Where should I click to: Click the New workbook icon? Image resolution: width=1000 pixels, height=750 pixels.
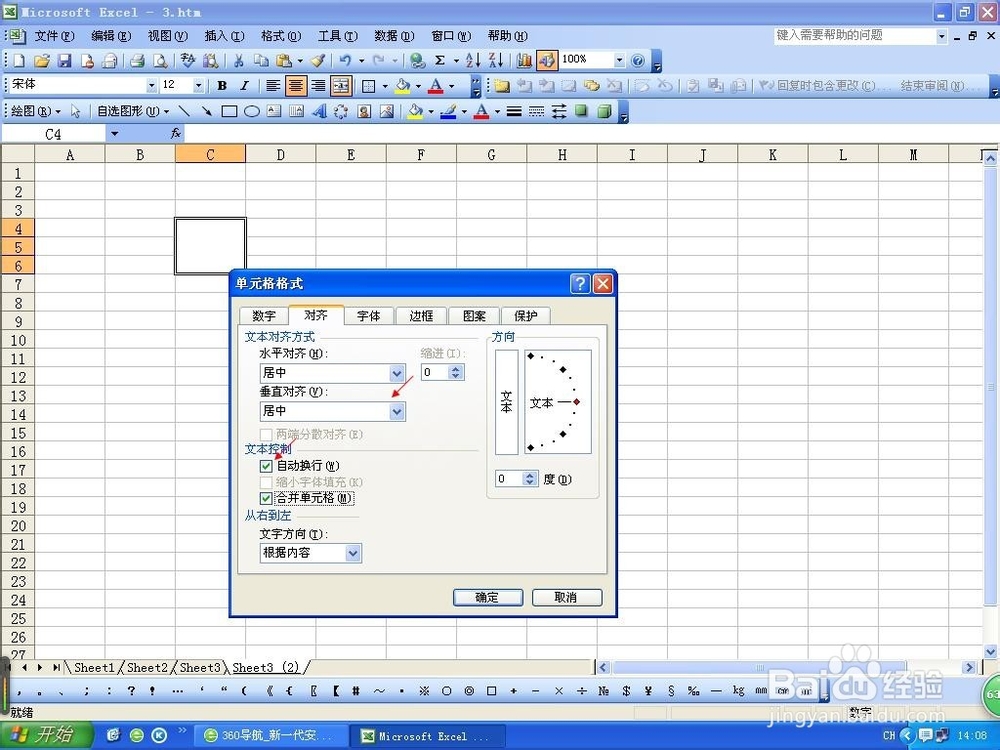pyautogui.click(x=19, y=61)
